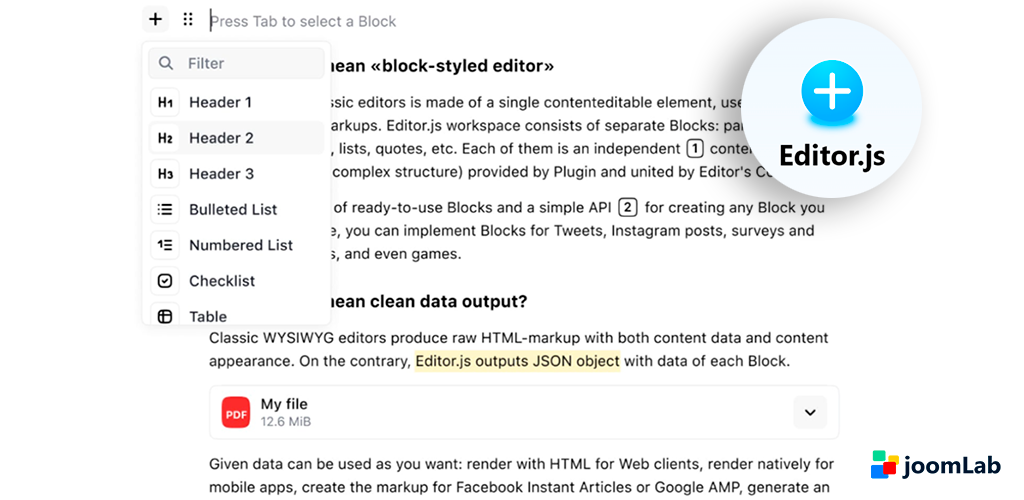Click the Table icon
This screenshot has width=1024, height=500.
coord(165,315)
